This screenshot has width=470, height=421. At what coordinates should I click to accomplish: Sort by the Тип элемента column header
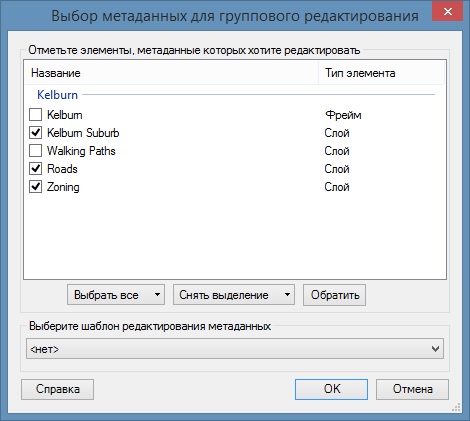(382, 73)
